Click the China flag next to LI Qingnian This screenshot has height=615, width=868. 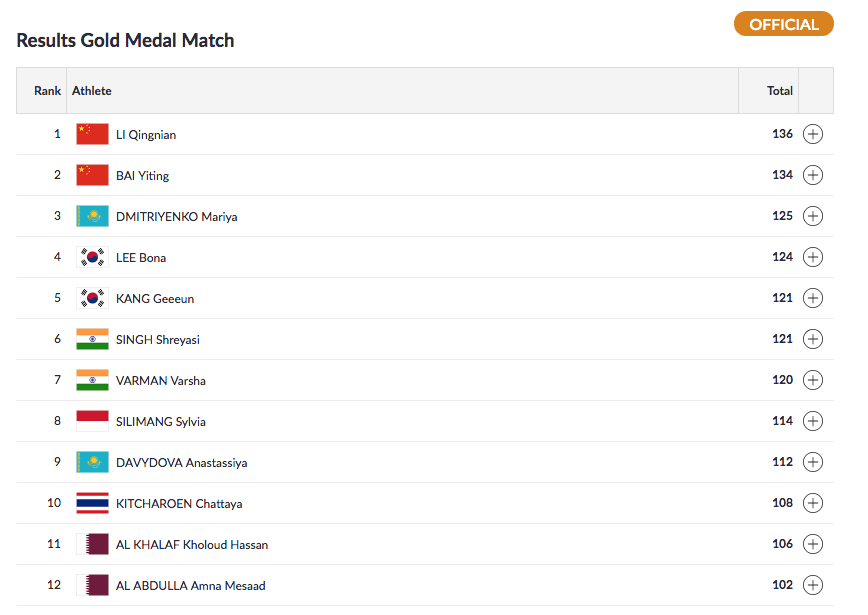(92, 135)
